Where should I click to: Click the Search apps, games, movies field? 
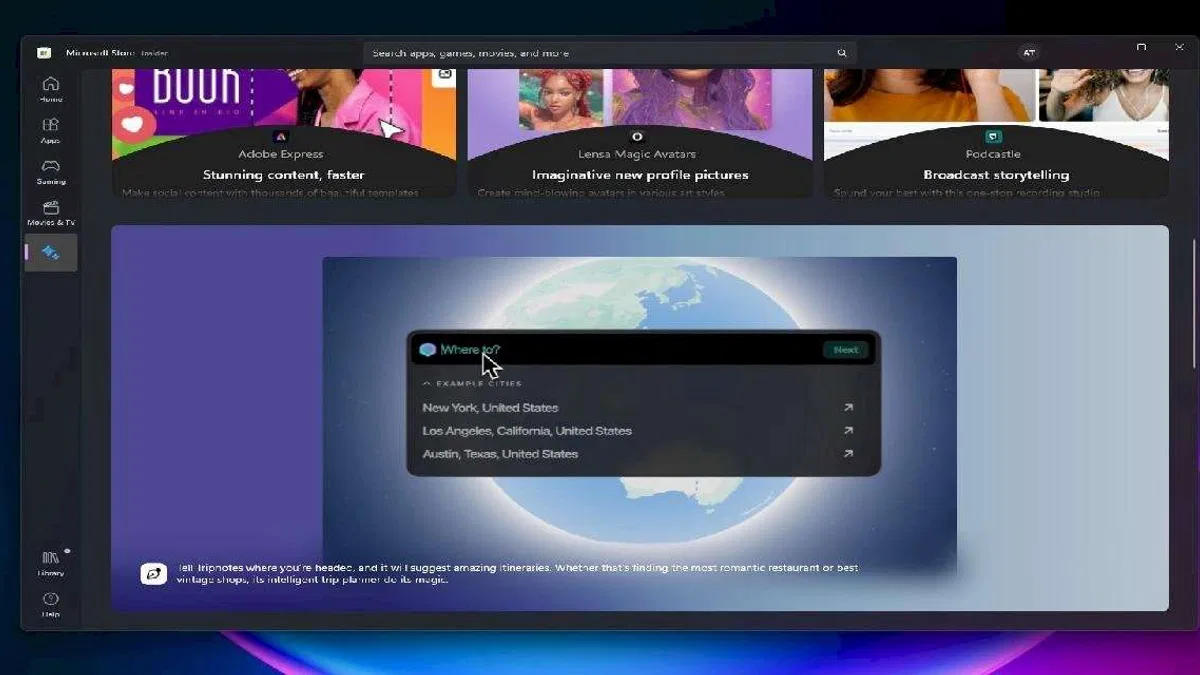tap(610, 53)
